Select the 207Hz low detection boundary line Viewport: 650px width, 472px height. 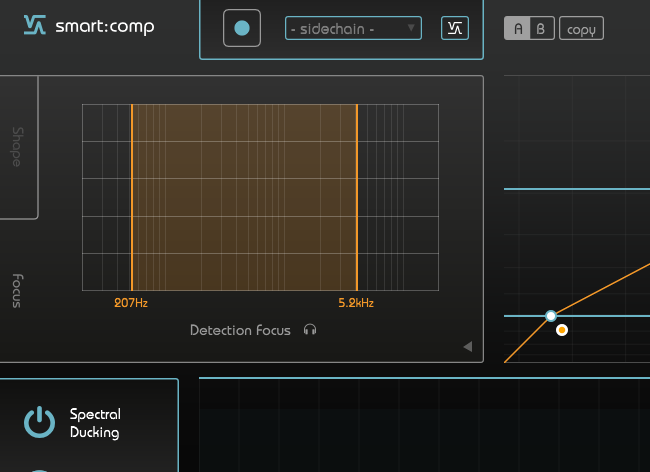point(132,197)
